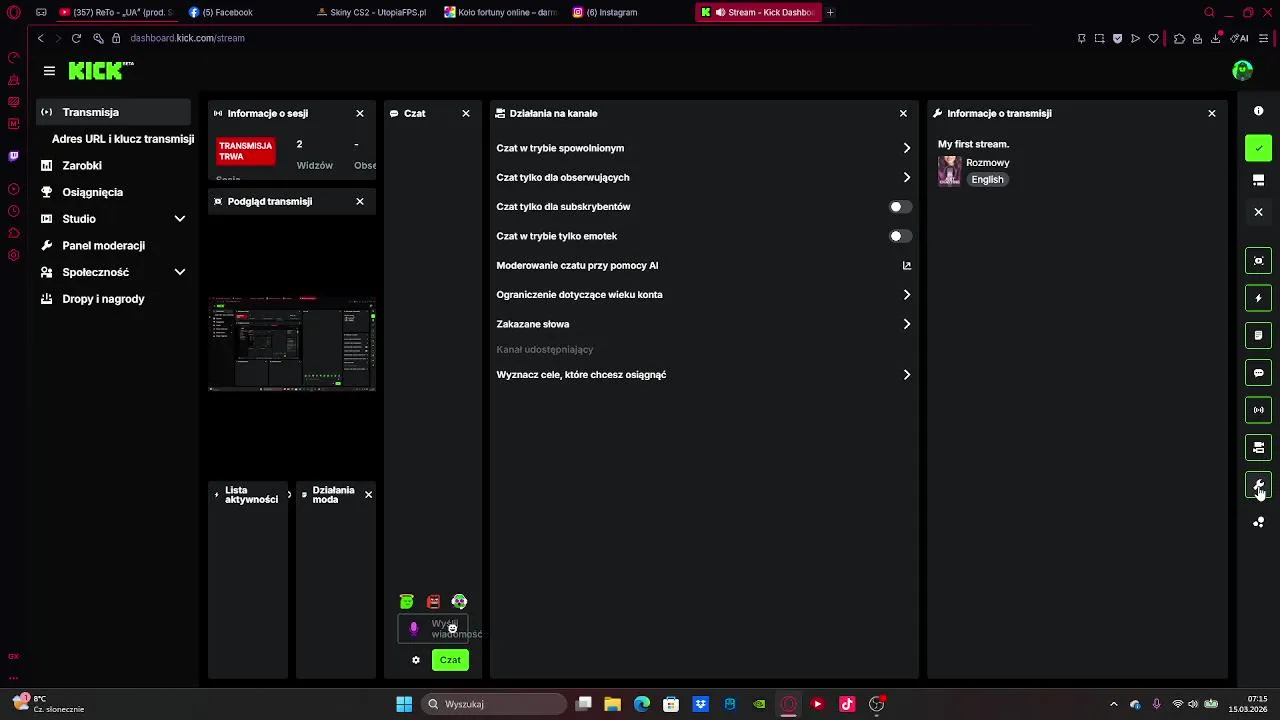Click the Rozmowy category thumbnail
This screenshot has width=1280, height=720.
point(949,171)
